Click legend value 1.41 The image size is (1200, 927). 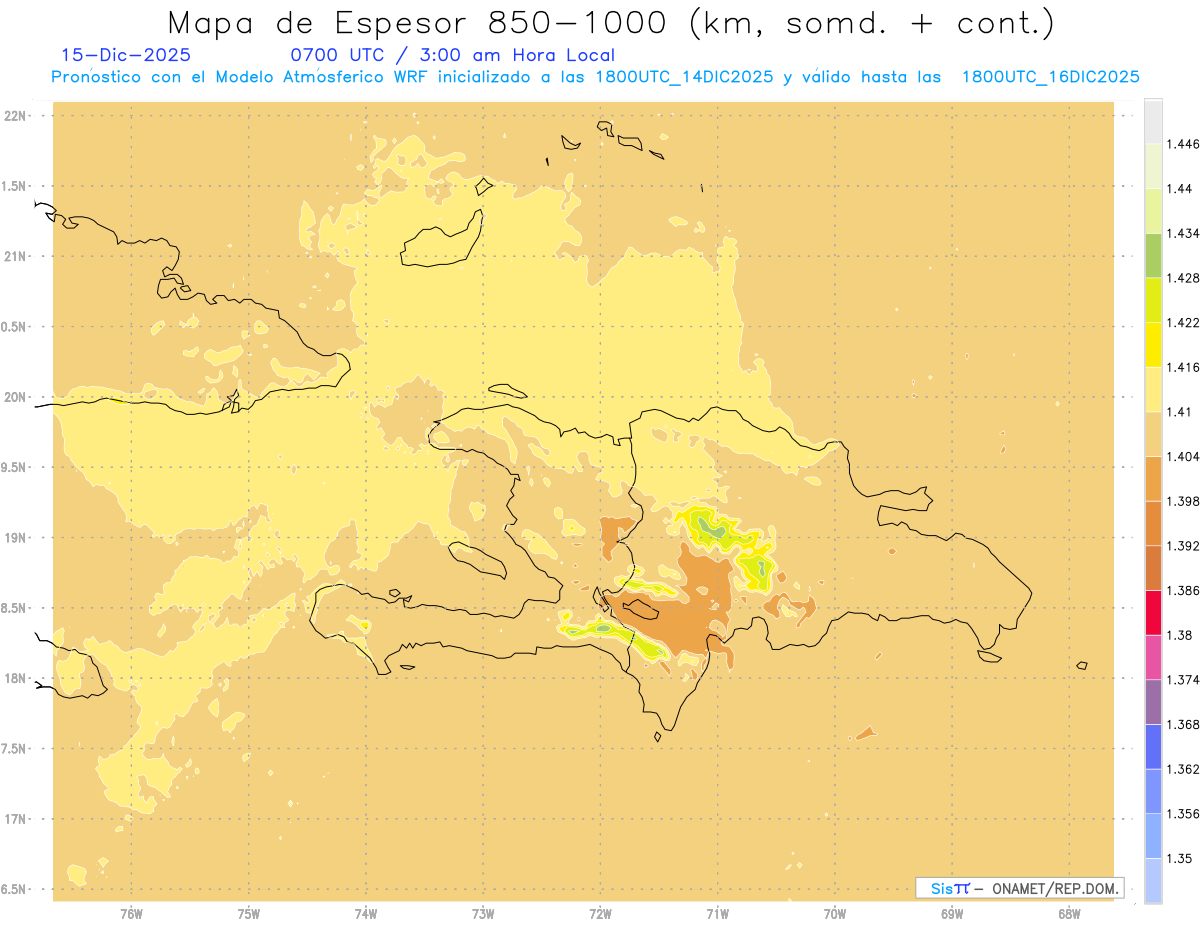(x=1180, y=412)
